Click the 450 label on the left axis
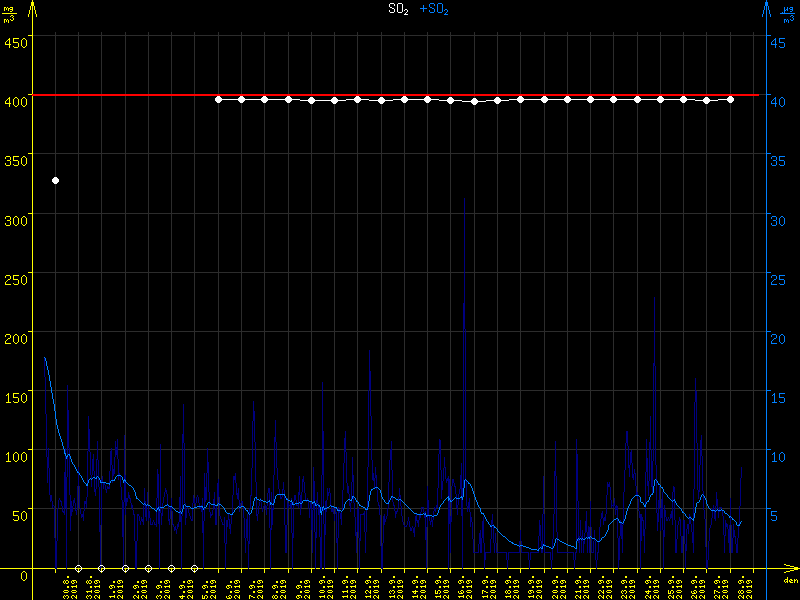This screenshot has height=600, width=800. [x=15, y=42]
